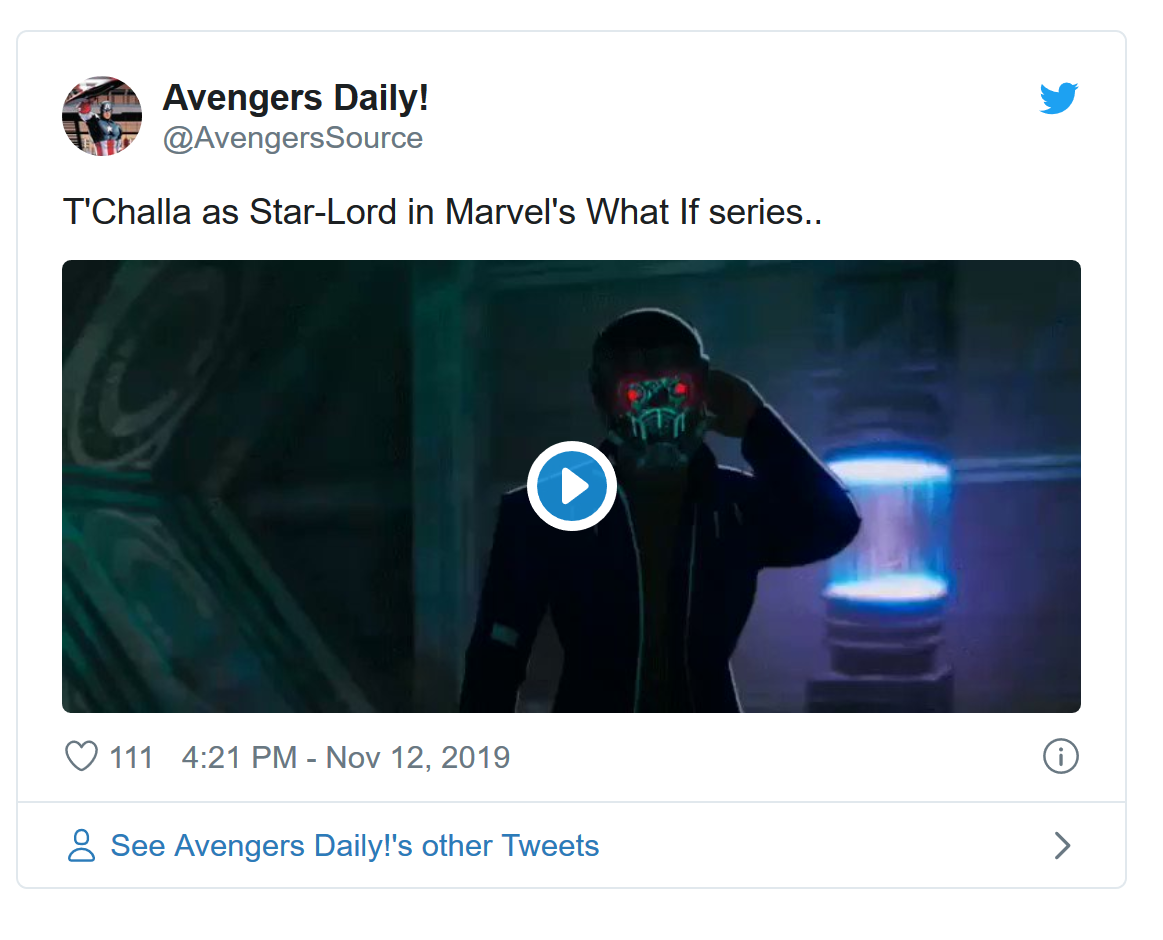
Task: Click the Nov 12, 2019 date
Action: click(x=418, y=757)
